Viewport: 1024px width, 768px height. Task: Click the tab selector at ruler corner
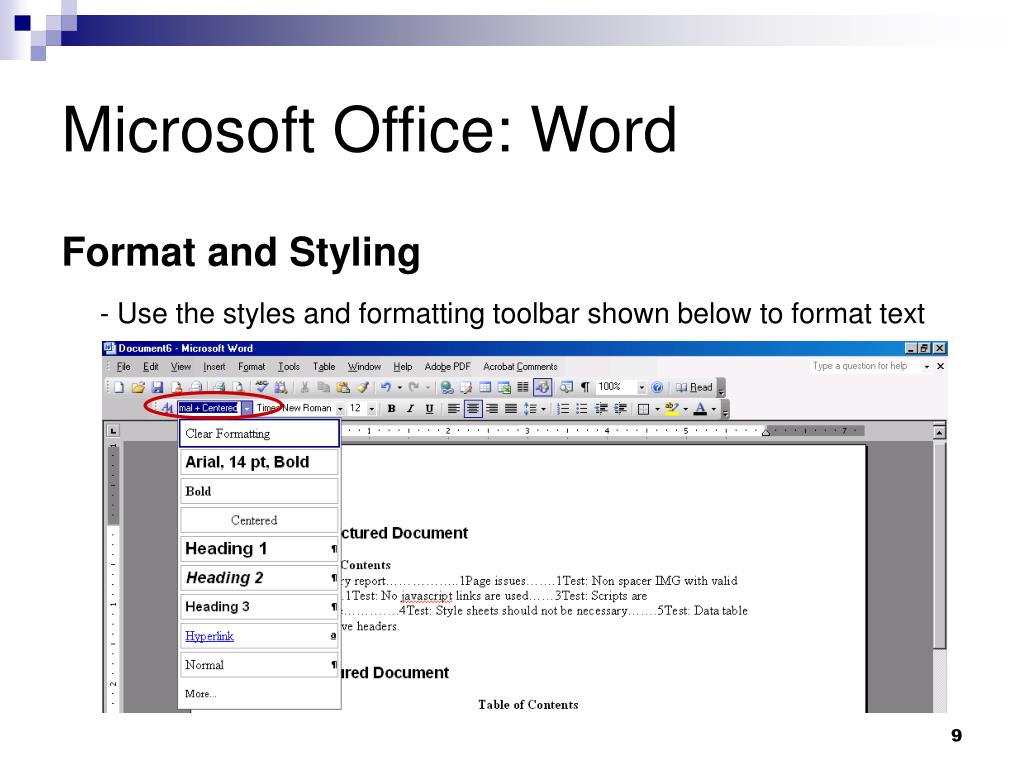[114, 431]
